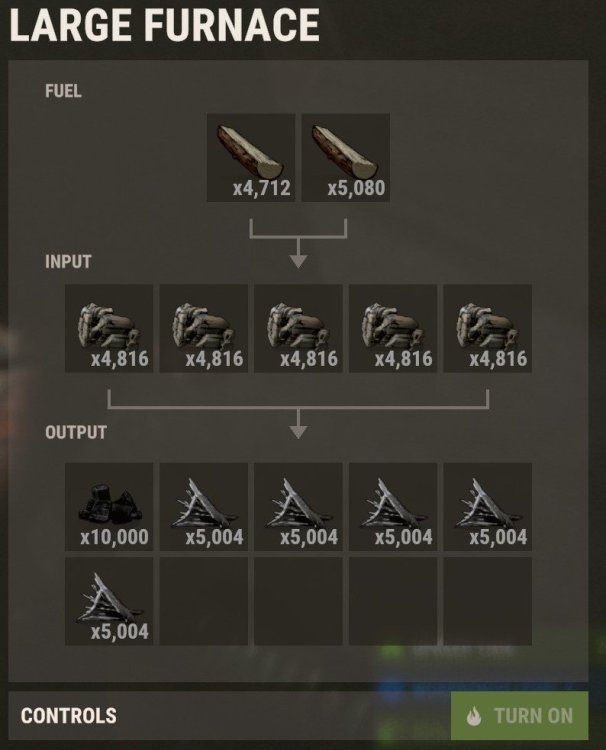Select the wood stack with 4,712
This screenshot has width=606, height=750.
pyautogui.click(x=251, y=157)
